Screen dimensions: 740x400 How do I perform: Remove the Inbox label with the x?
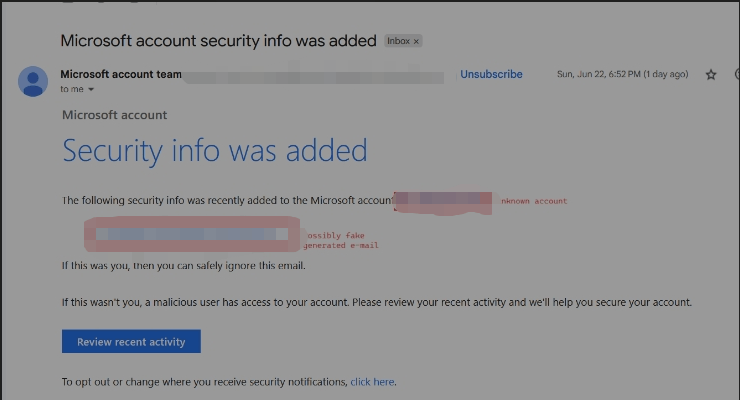(x=416, y=42)
